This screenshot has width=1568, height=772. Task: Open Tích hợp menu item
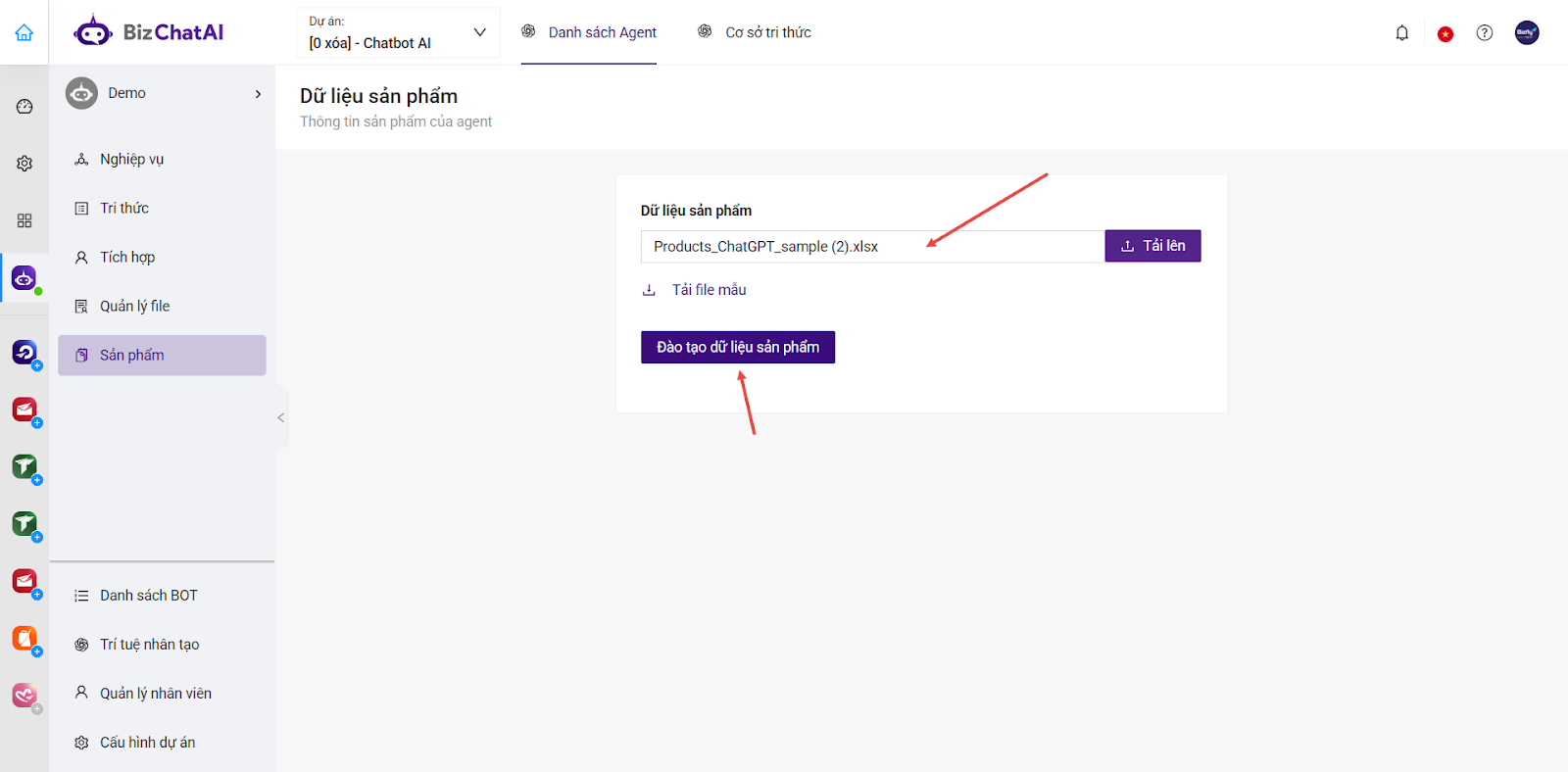pos(162,258)
